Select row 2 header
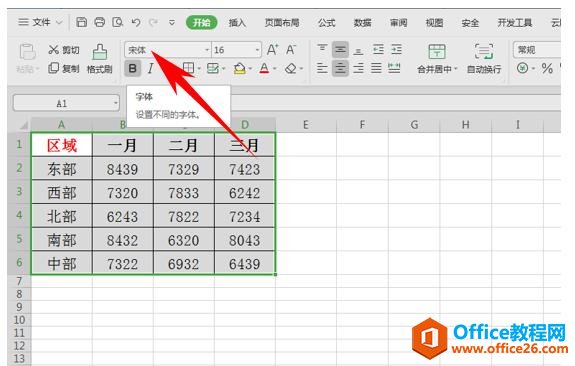This screenshot has width=575, height=366. [19, 168]
